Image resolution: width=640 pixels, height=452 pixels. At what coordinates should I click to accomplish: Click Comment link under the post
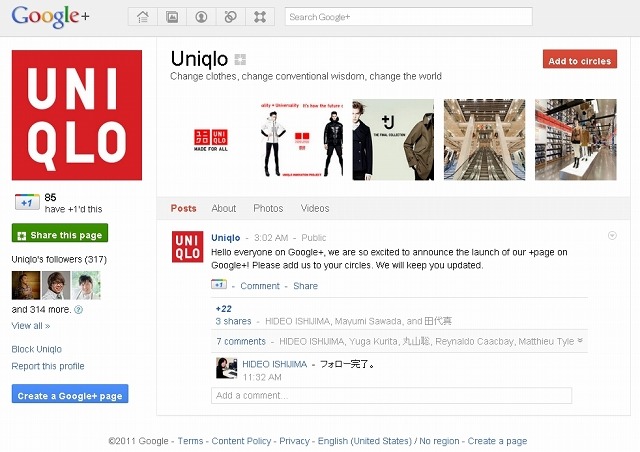click(260, 286)
